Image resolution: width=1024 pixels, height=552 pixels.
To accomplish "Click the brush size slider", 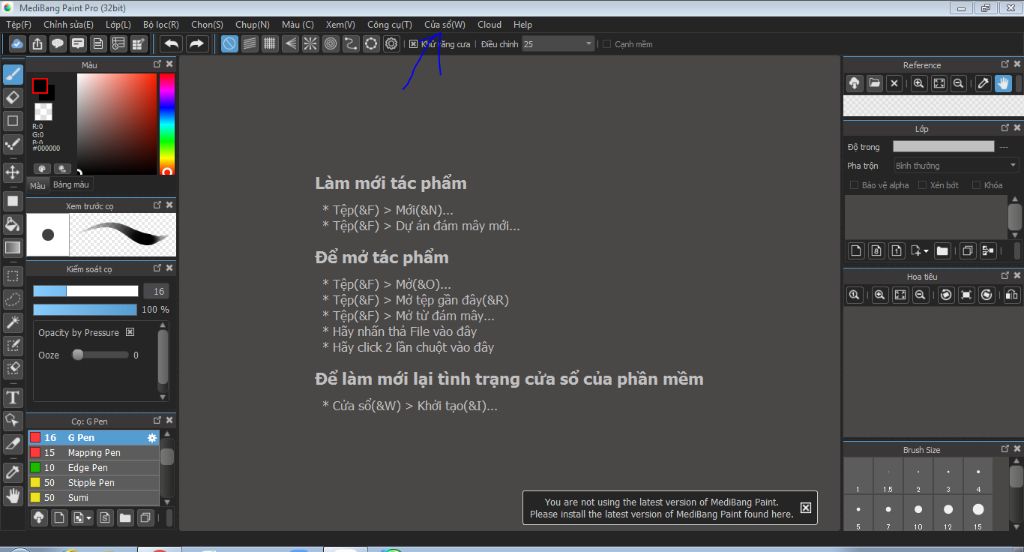I will [x=86, y=291].
